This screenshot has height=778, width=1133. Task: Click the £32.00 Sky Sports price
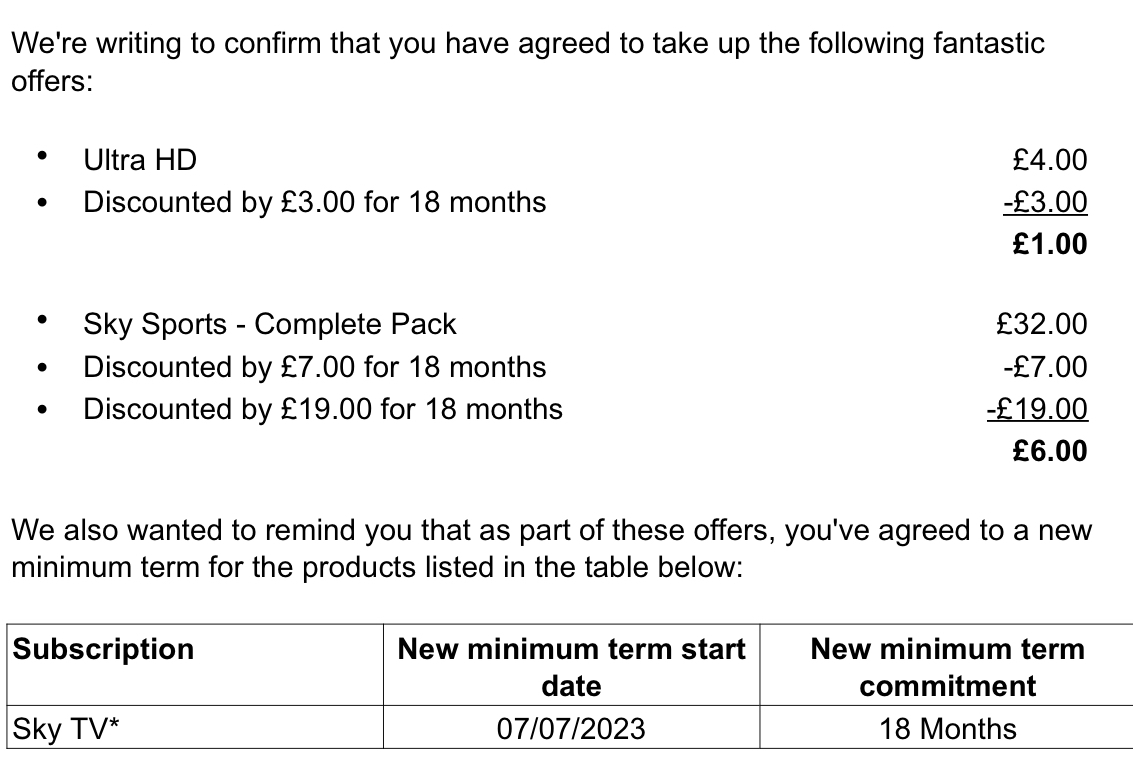(x=1041, y=324)
